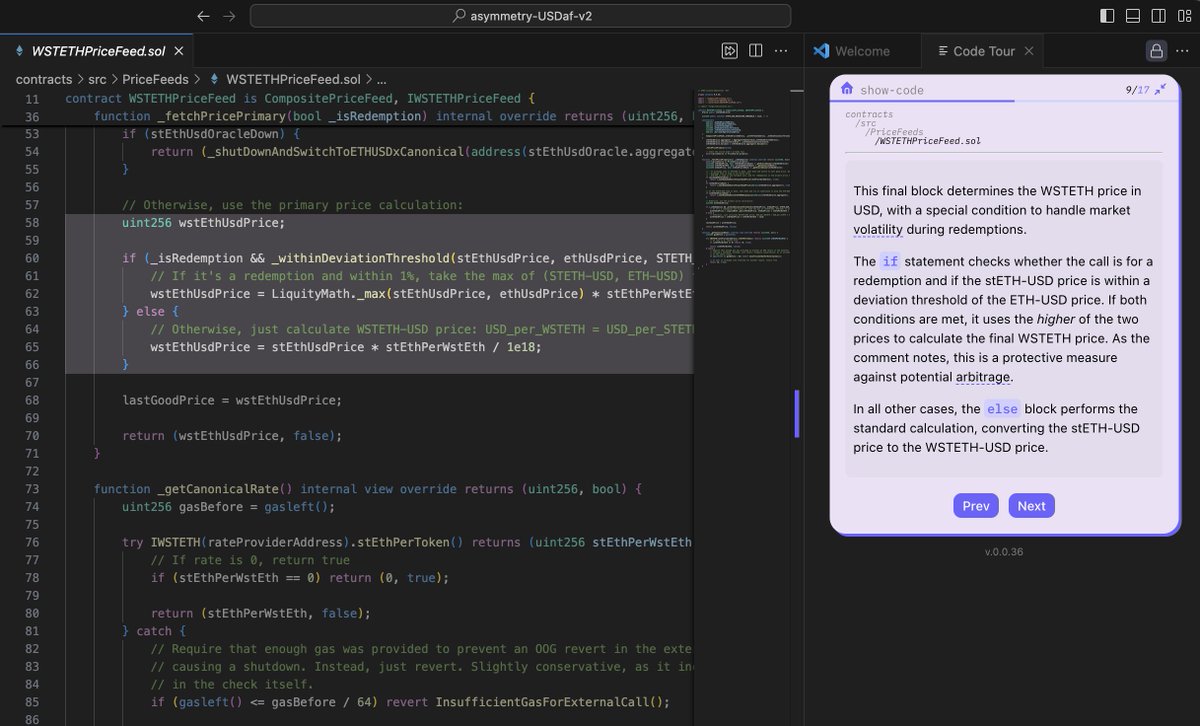Click the WSTETHPriceFeed.sol breadcrumb
Screen dimensions: 1200x726
[293, 79]
